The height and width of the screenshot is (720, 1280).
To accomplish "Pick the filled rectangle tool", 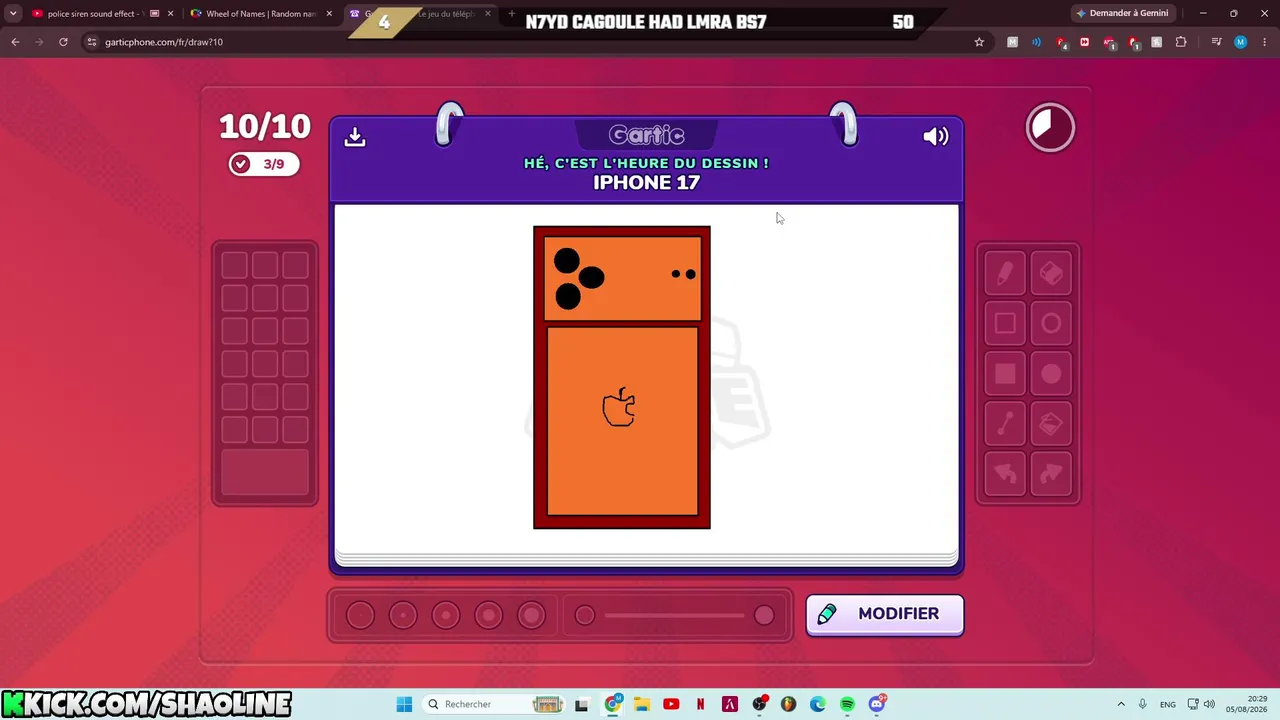I will (1005, 374).
